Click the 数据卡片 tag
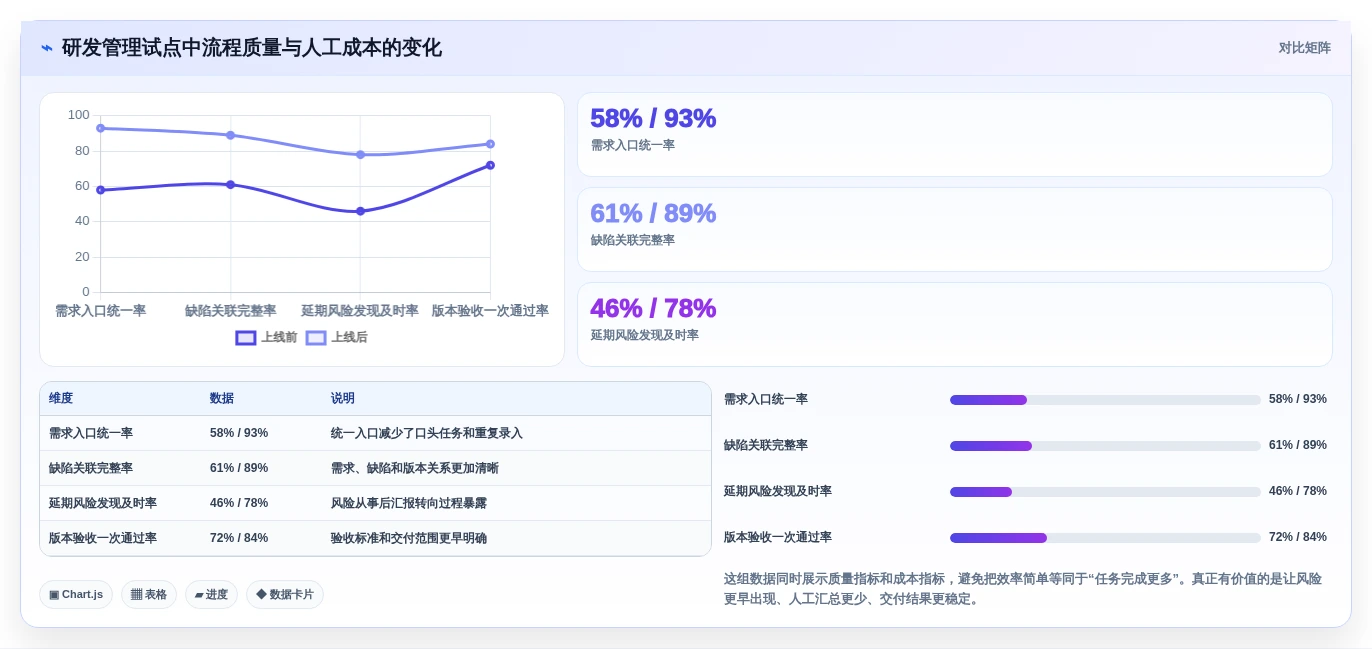Screen dimensions: 1372x649 coord(285,595)
